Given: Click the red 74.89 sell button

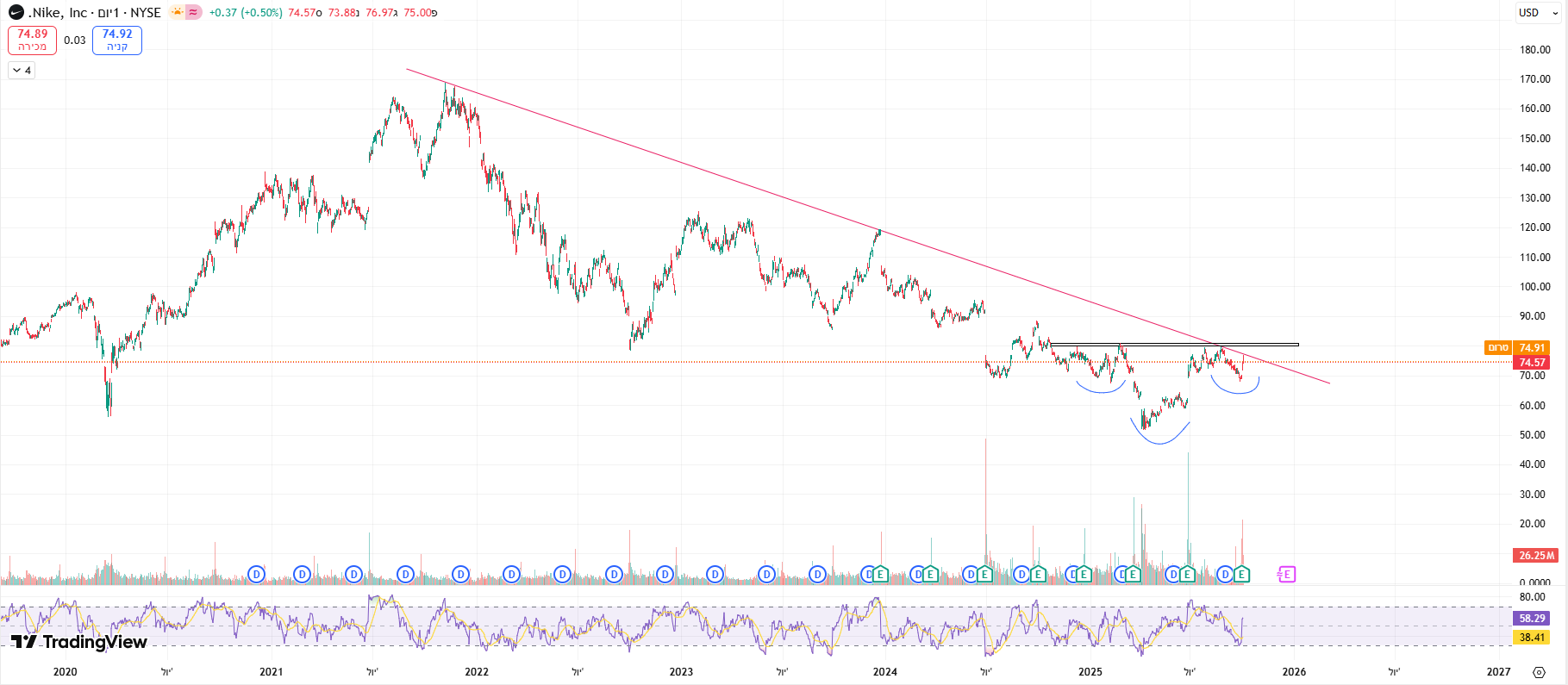Looking at the screenshot, I should 33,40.
